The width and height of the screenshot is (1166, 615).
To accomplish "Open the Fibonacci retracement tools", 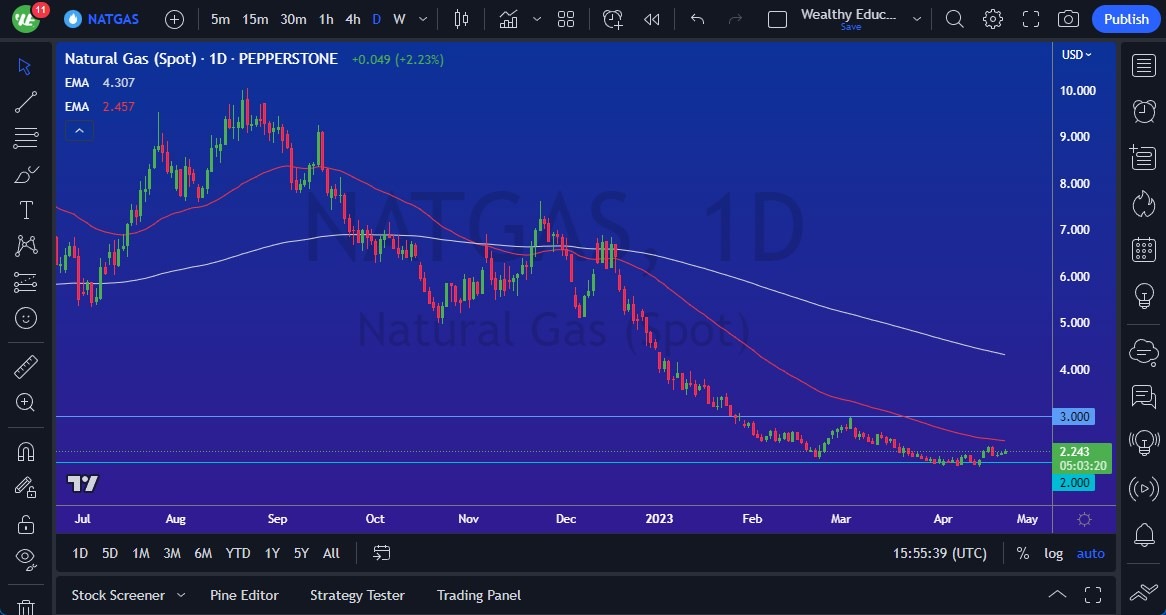I will coord(26,138).
